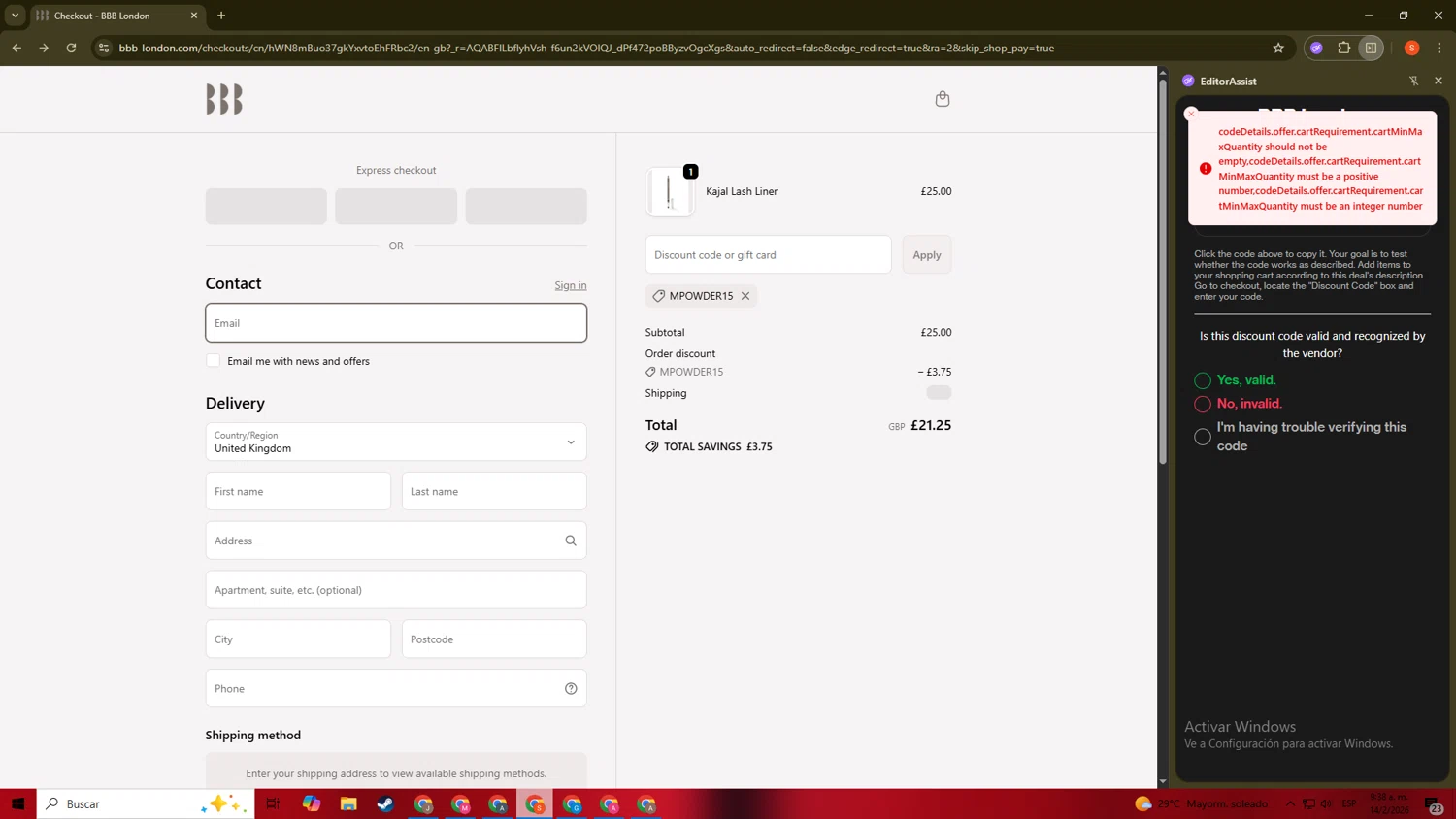
Task: Dismiss the red error notification
Action: (x=1191, y=115)
